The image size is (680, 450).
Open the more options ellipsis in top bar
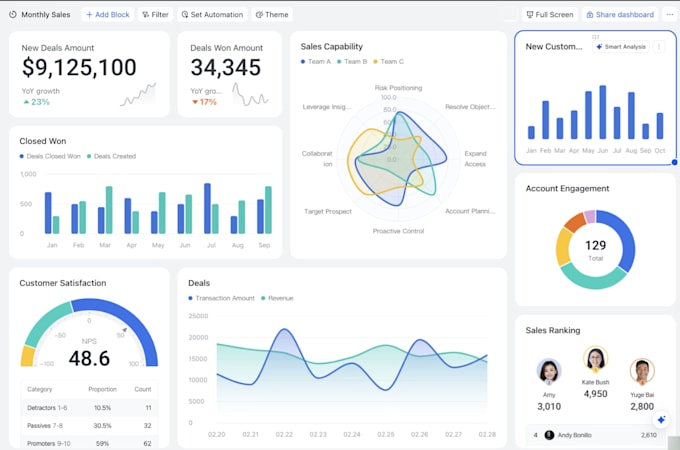[670, 14]
